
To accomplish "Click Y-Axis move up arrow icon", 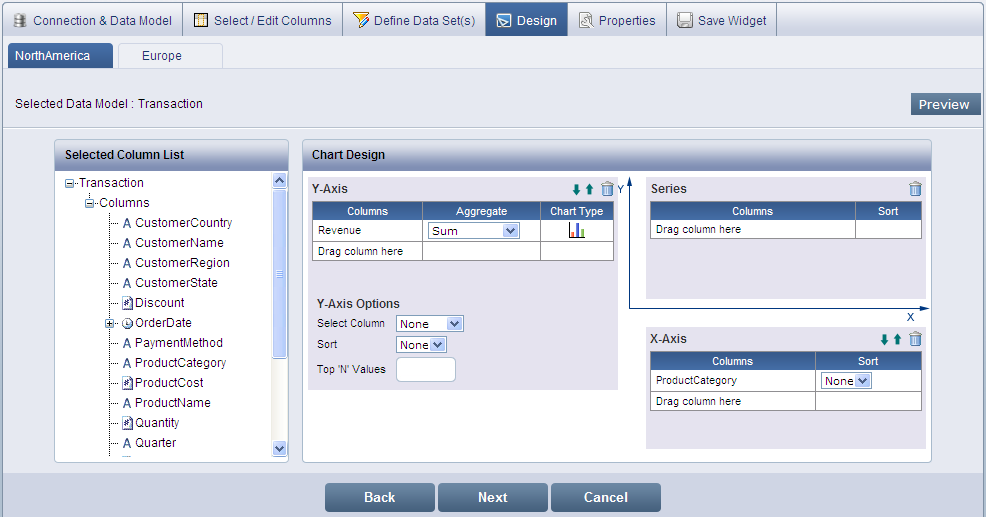I will tap(589, 189).
